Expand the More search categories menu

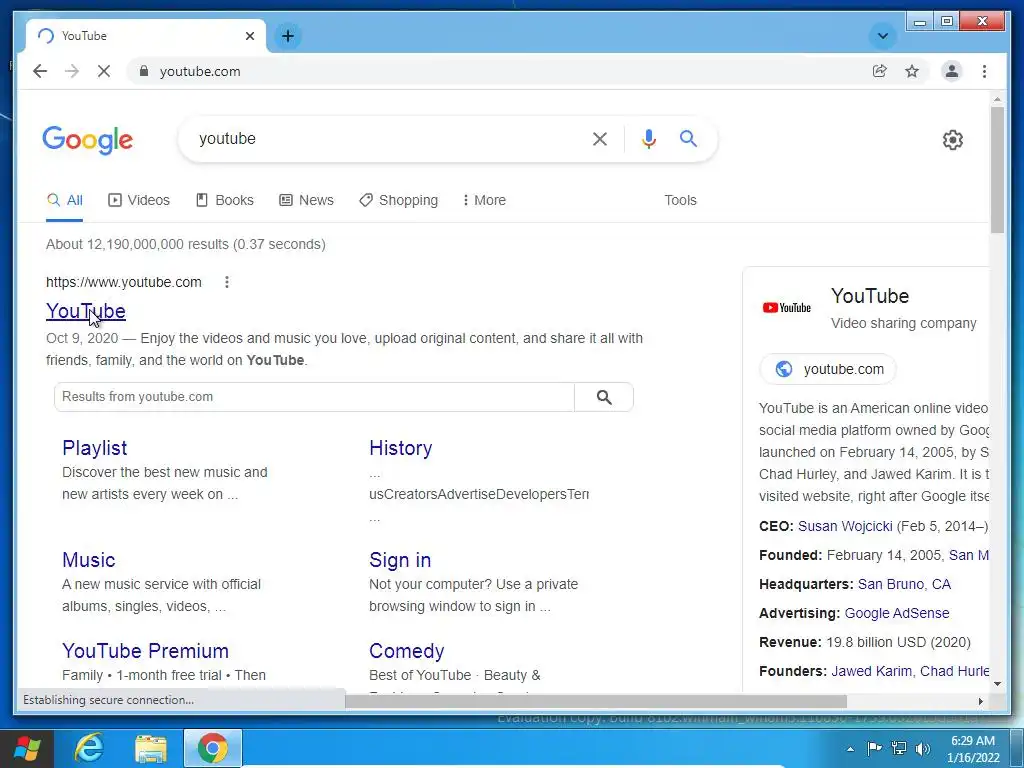pos(484,200)
